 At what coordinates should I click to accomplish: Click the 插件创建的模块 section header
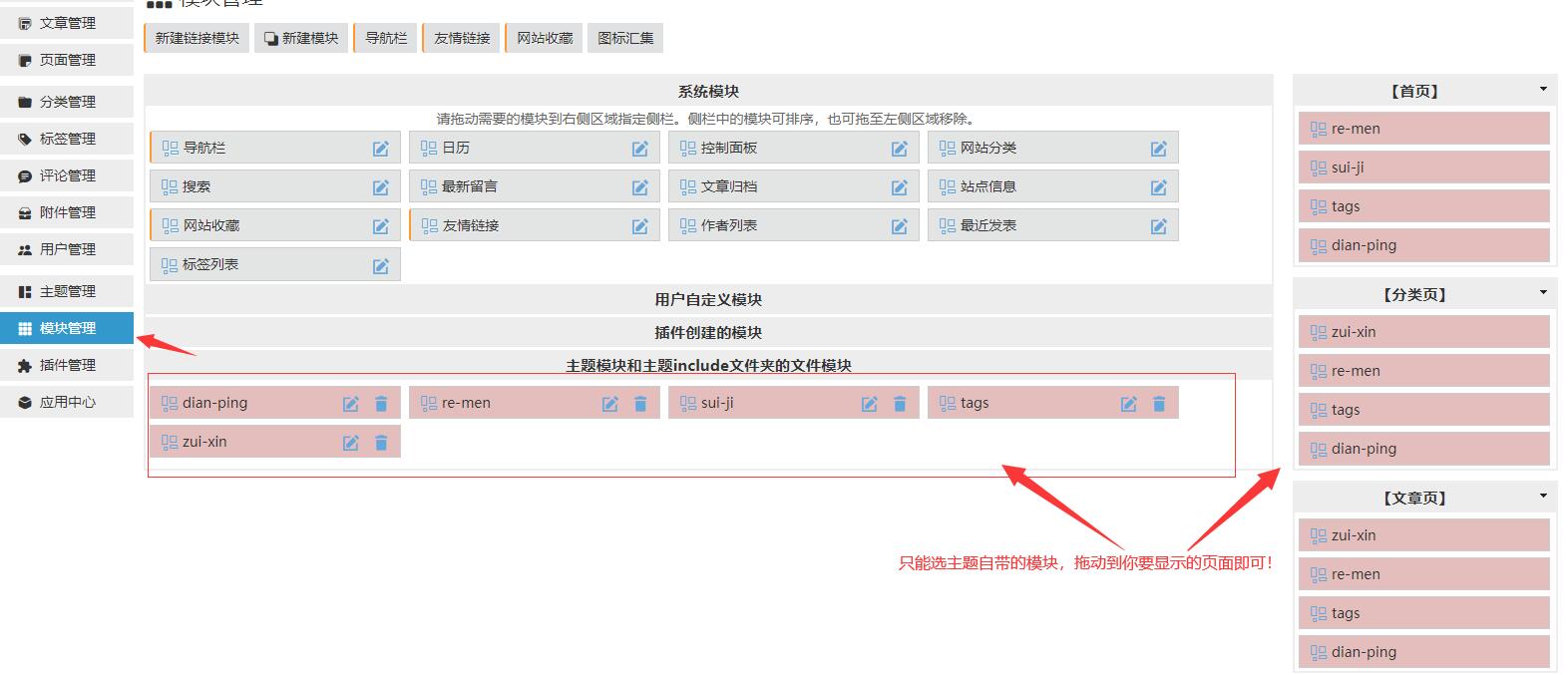coord(708,332)
